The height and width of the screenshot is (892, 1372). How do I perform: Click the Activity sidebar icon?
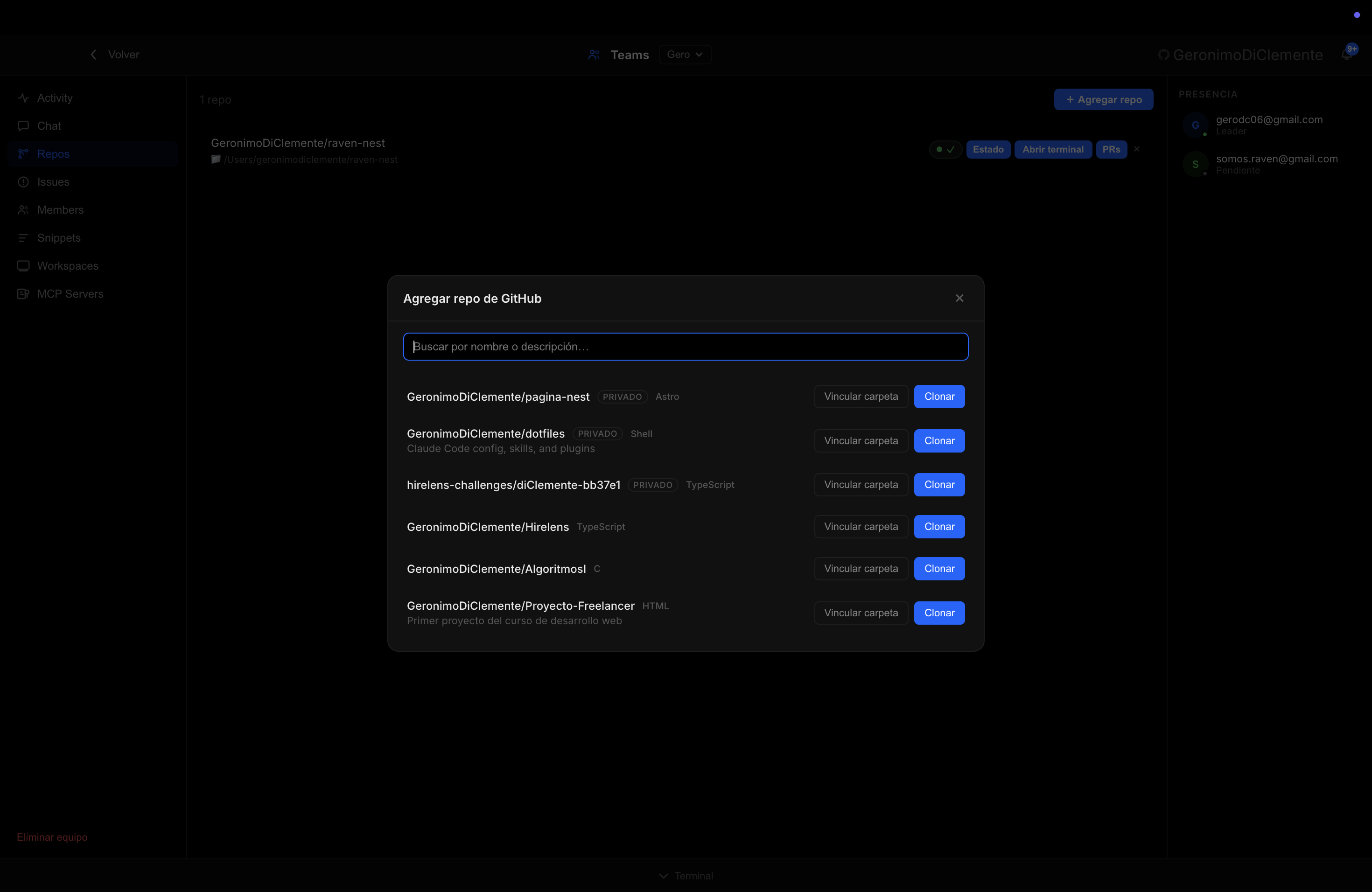click(24, 98)
